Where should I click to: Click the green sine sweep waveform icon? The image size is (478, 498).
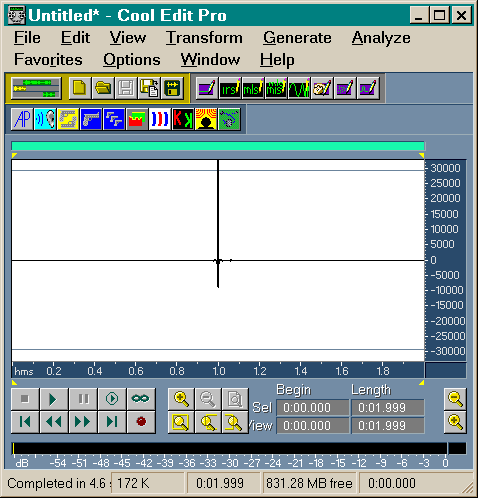299,88
